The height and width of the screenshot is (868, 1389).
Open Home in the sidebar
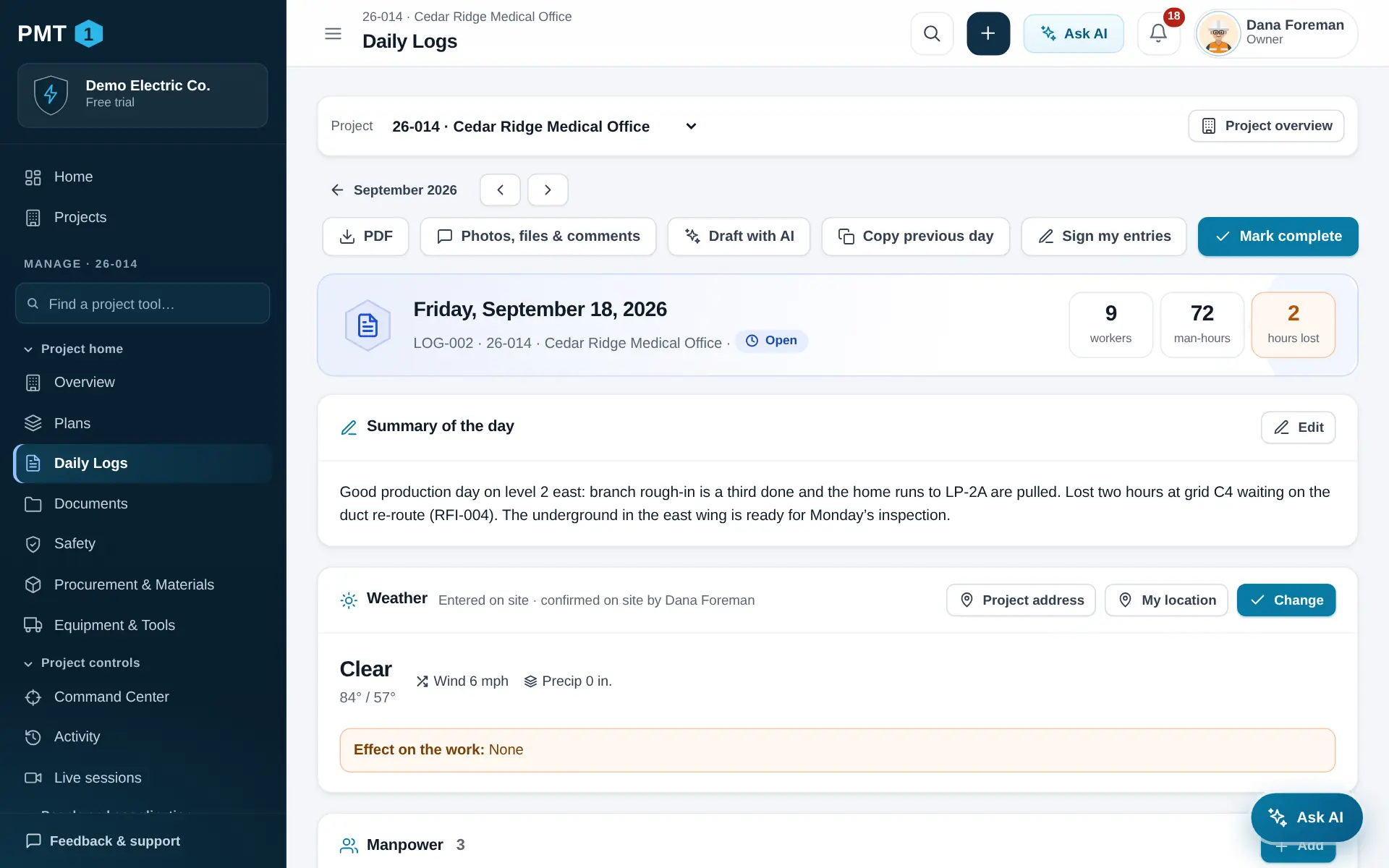143,177
